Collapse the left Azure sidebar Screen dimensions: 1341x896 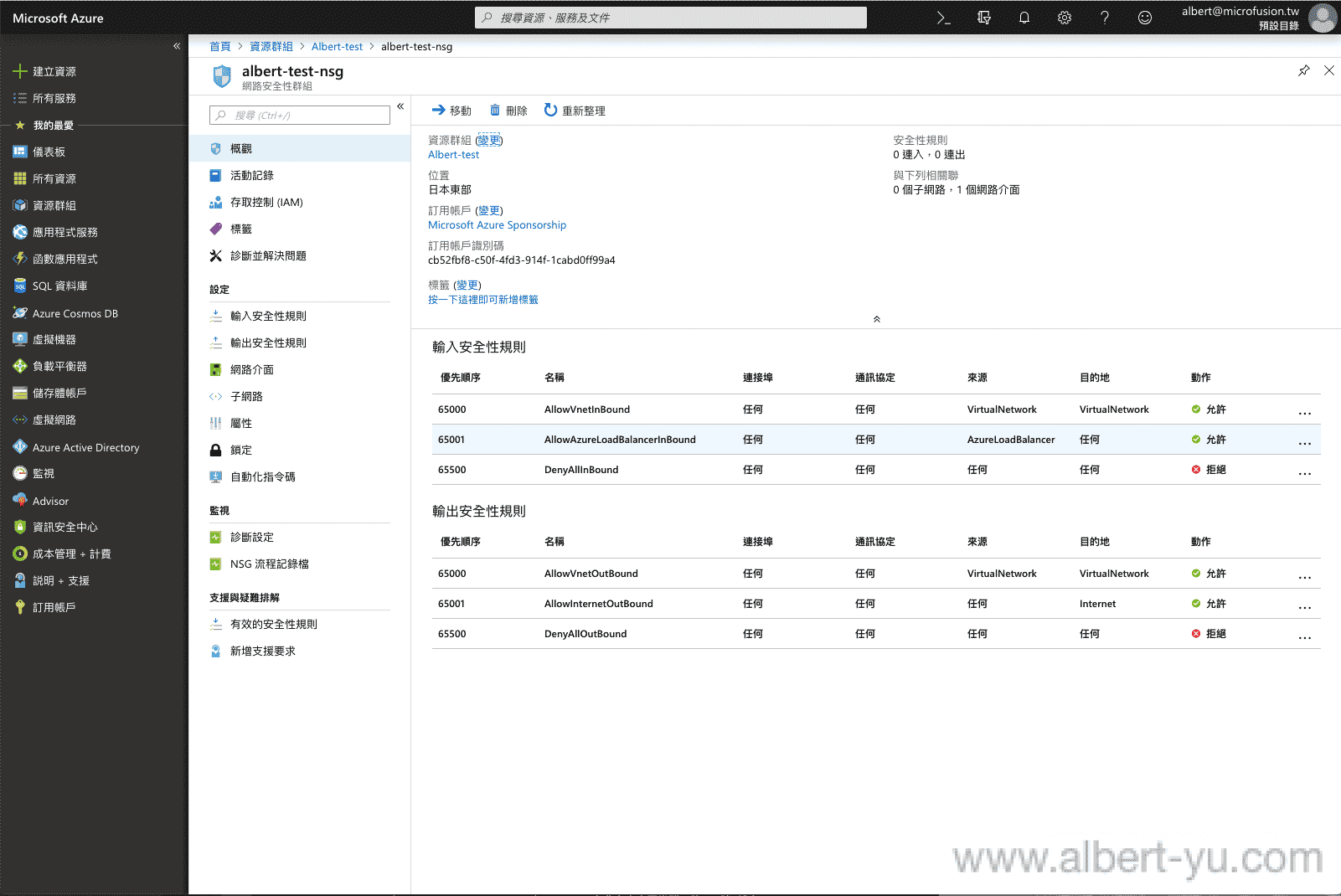coord(177,46)
